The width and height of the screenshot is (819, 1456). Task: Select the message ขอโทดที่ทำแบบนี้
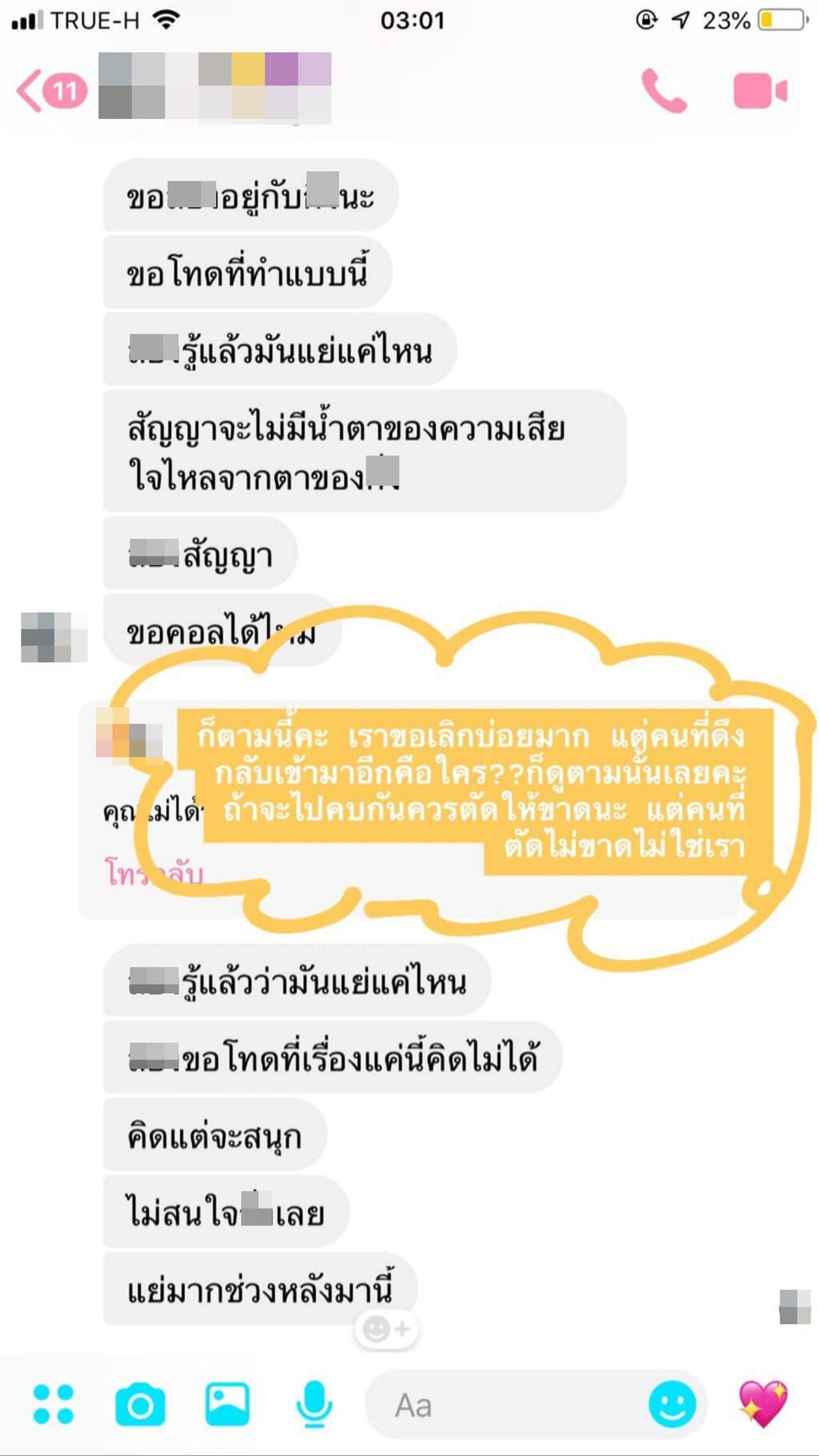(x=247, y=273)
